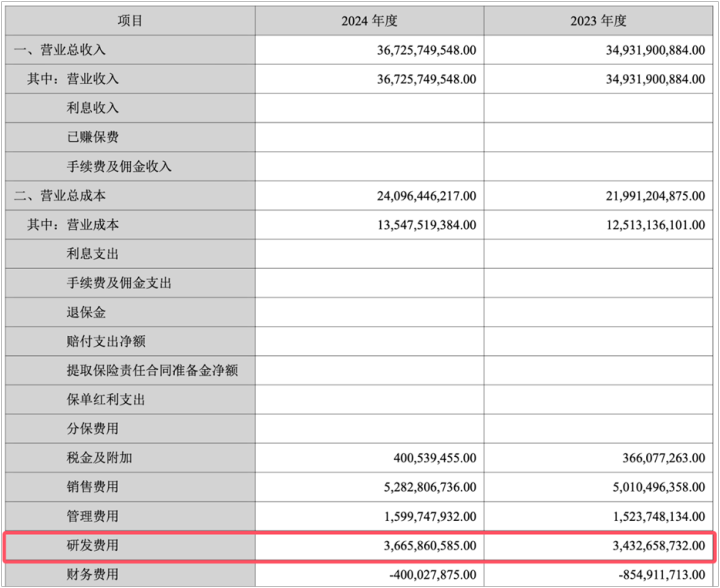The image size is (720, 588).
Task: Select the value 5,010,496,358.00
Action: (x=659, y=487)
